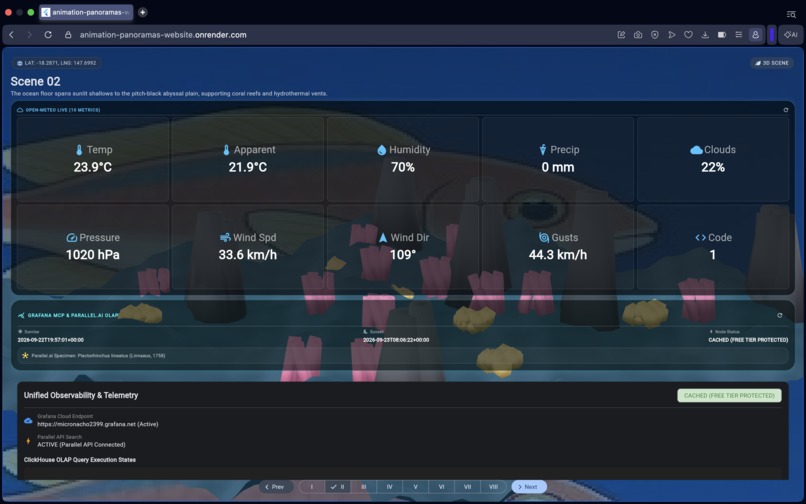806x504 pixels.
Task: Select the checked scene II tab
Action: click(x=338, y=487)
